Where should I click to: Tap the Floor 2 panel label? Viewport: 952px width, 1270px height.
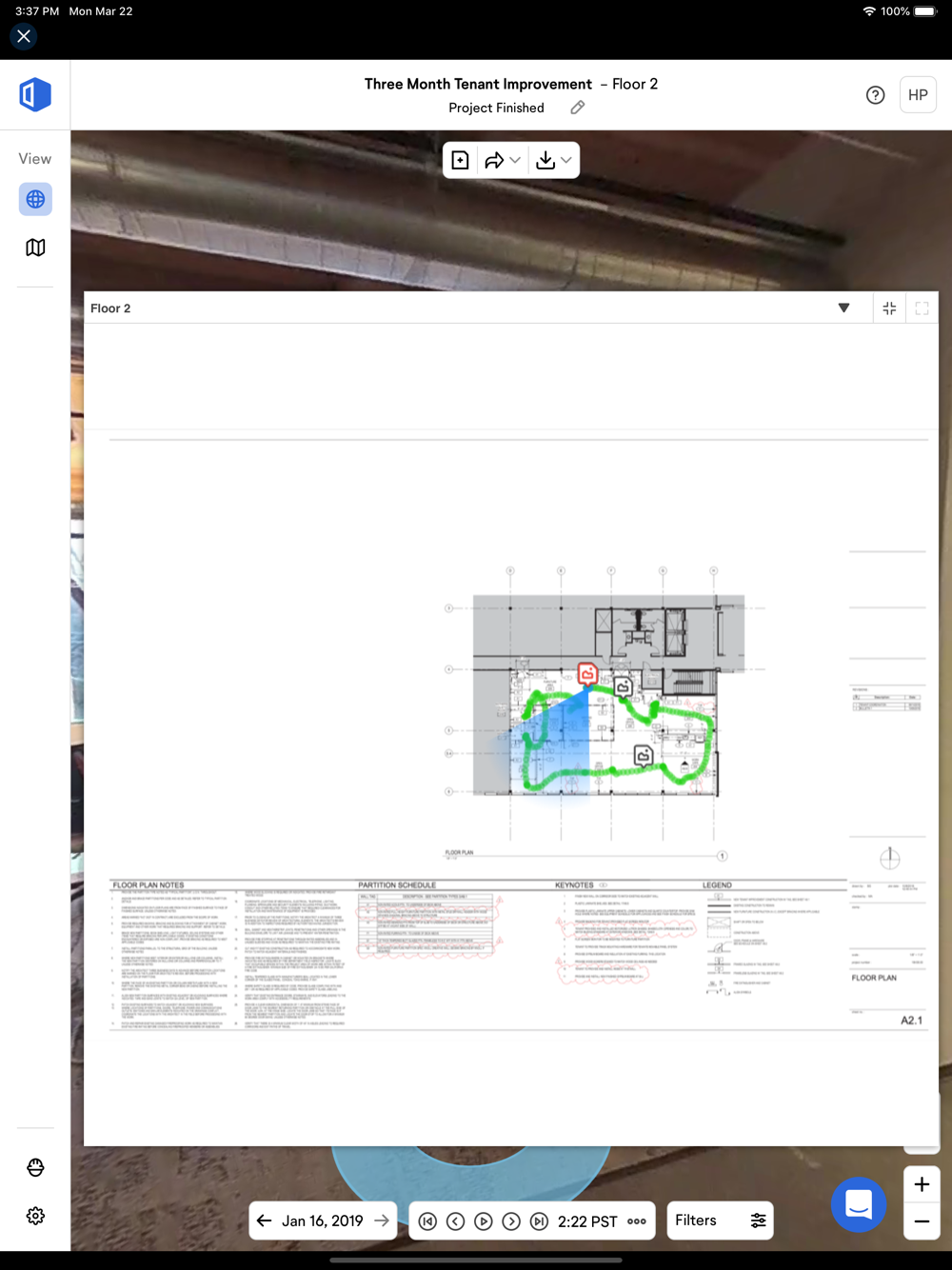(110, 308)
